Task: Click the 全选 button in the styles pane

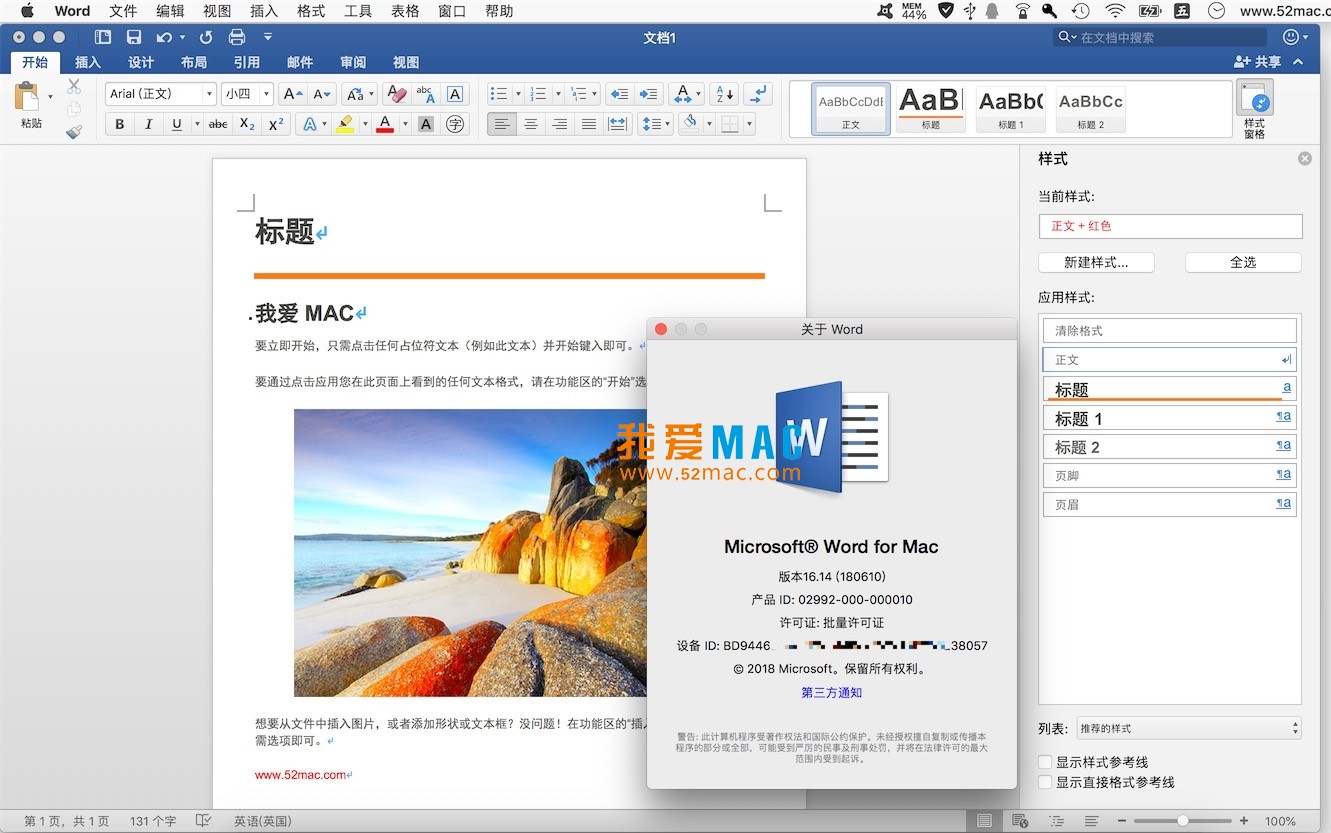Action: [x=1243, y=262]
